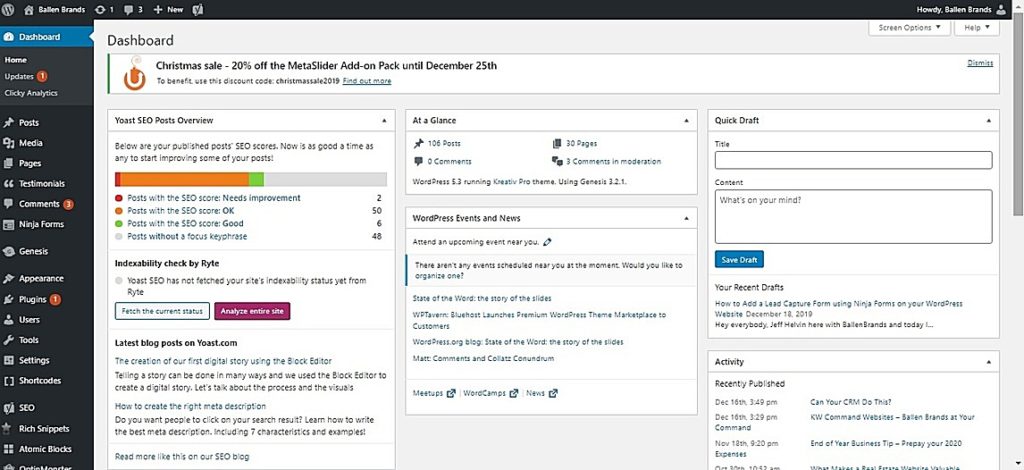Click the Tools wrench icon in sidebar
This screenshot has width=1024, height=470.
[8, 340]
